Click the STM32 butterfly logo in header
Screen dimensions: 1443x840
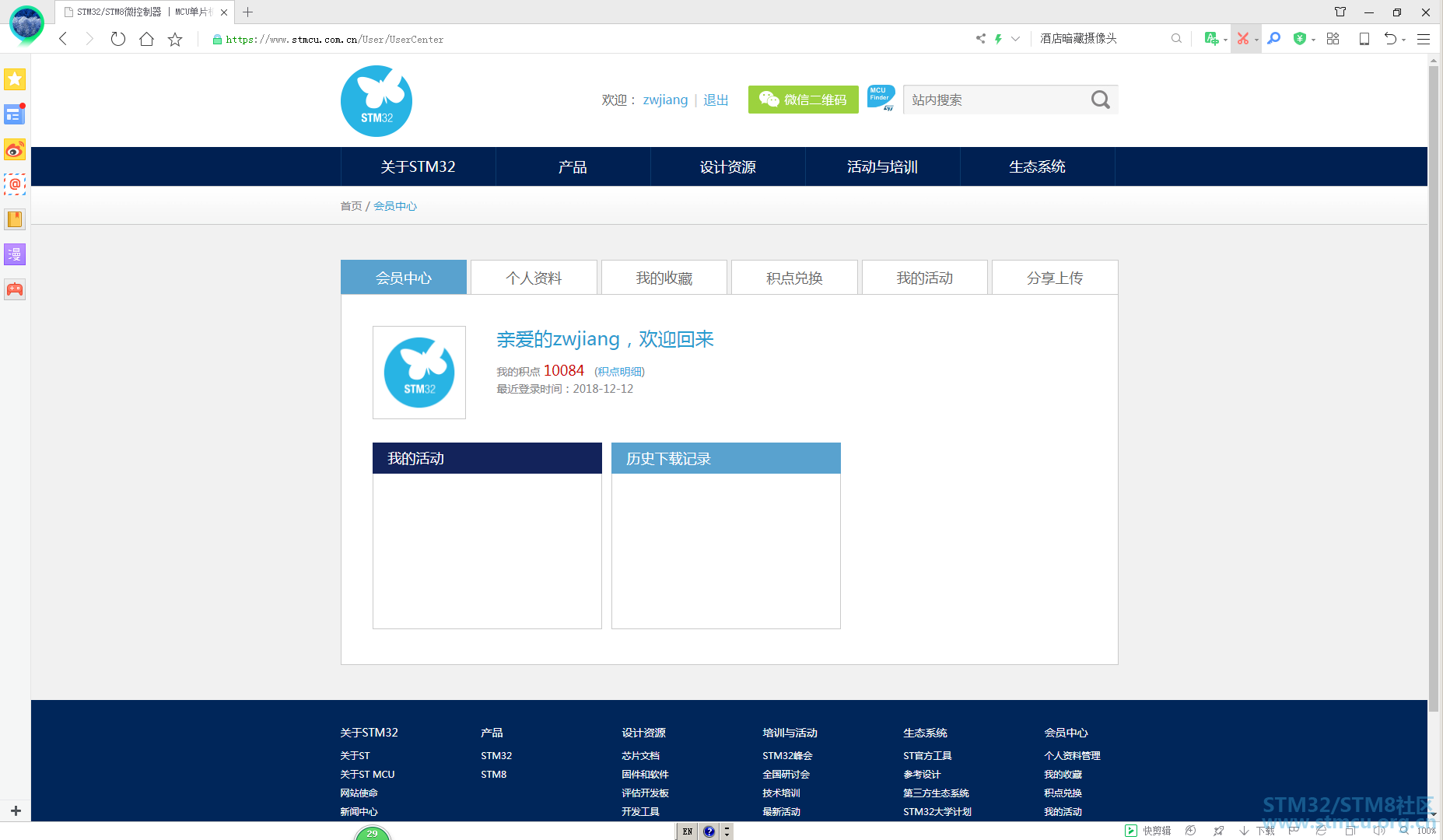click(x=377, y=101)
